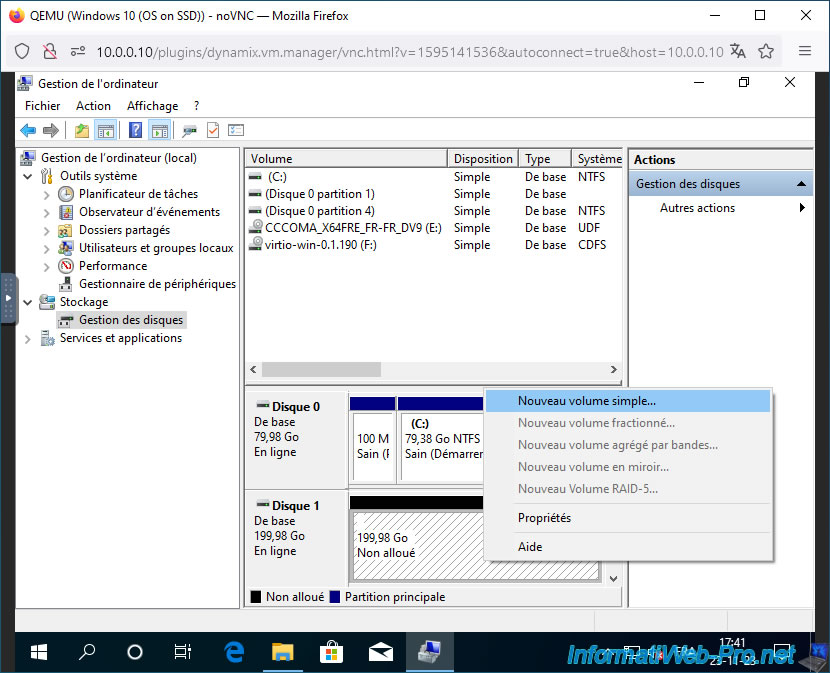Click the Forward arrow toolbar icon

[50, 130]
